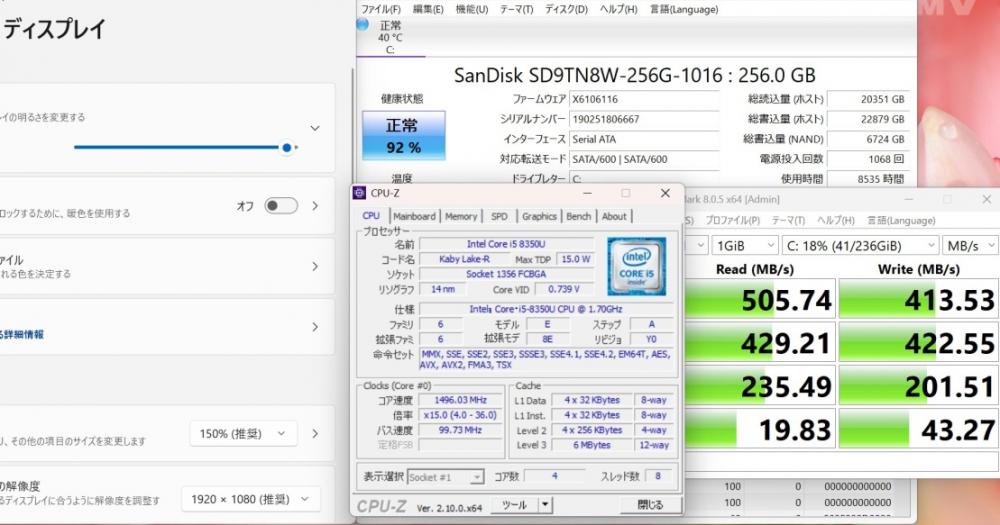1000x525 pixels.
Task: Click the Intel Core i5 logo badge
Action: coord(636,266)
